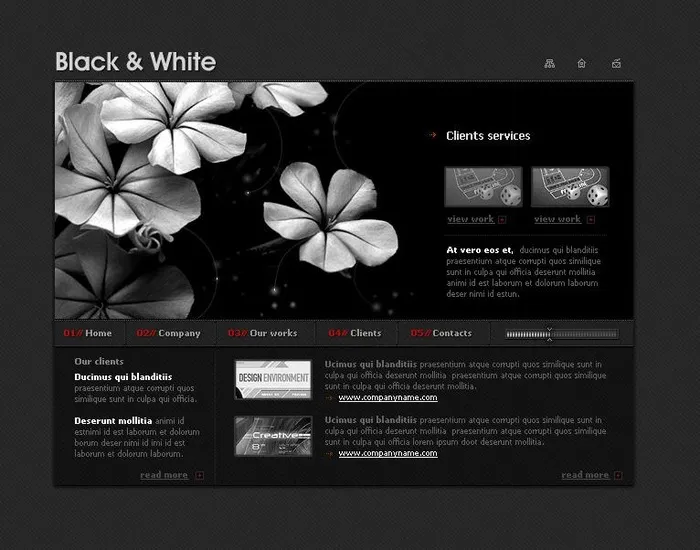Open the Home menu item
Viewport: 700px width, 550px height.
(x=88, y=333)
